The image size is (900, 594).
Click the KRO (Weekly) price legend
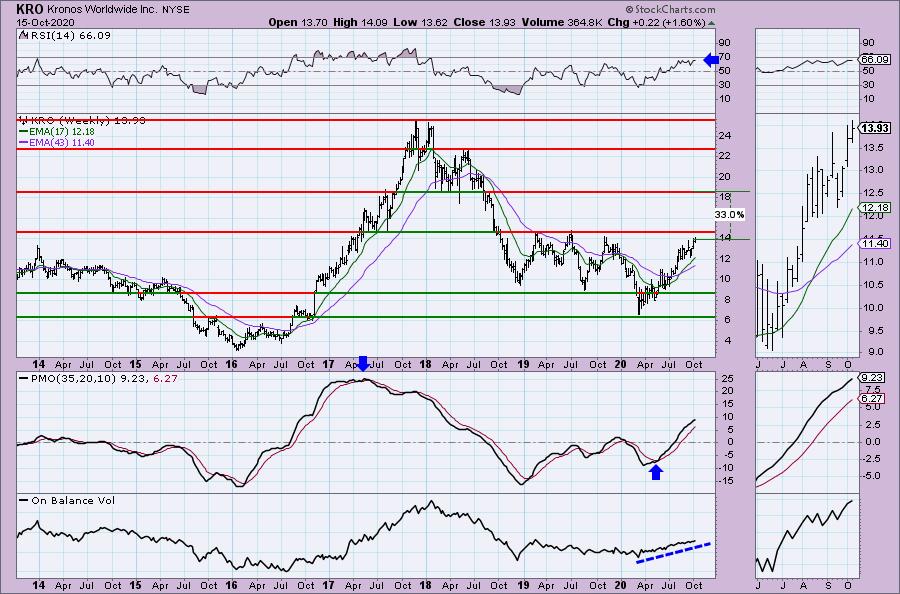(88, 121)
